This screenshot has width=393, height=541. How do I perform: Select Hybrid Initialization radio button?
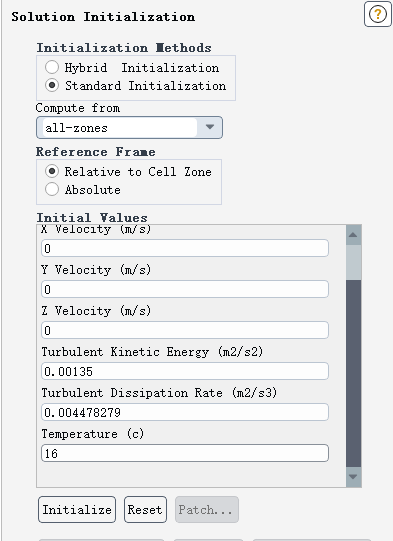point(52,67)
